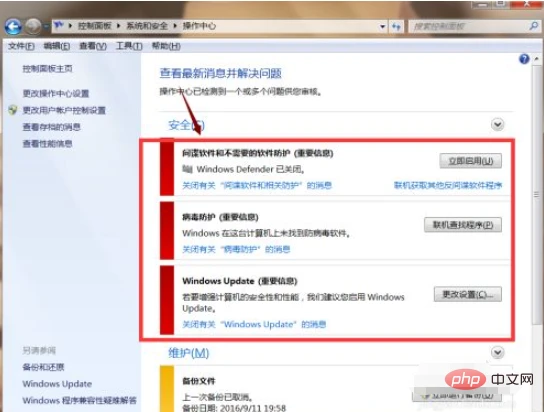Viewport: 544px width, 412px height.
Task: Click the search magnifier icon
Action: coord(534,26)
